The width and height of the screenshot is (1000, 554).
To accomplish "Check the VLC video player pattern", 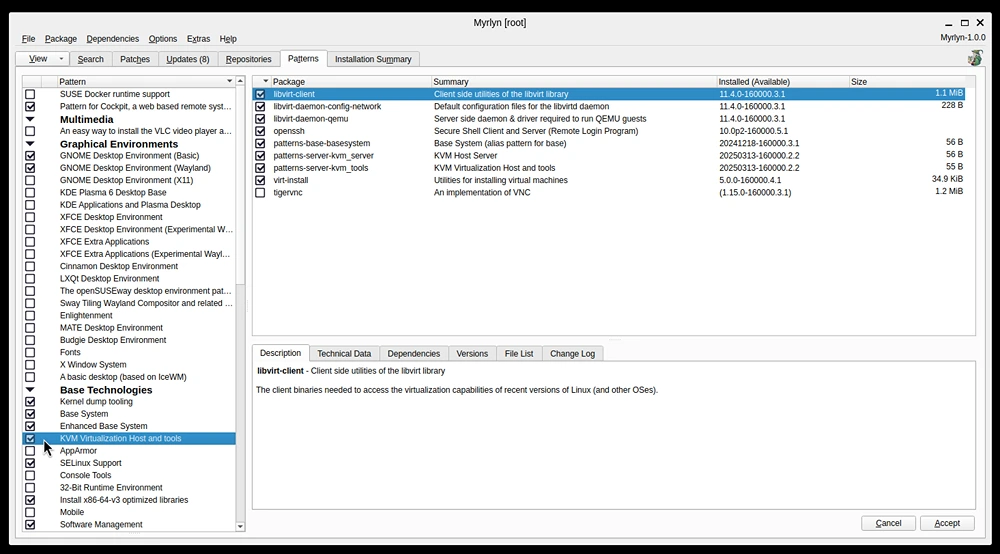I will [30, 131].
